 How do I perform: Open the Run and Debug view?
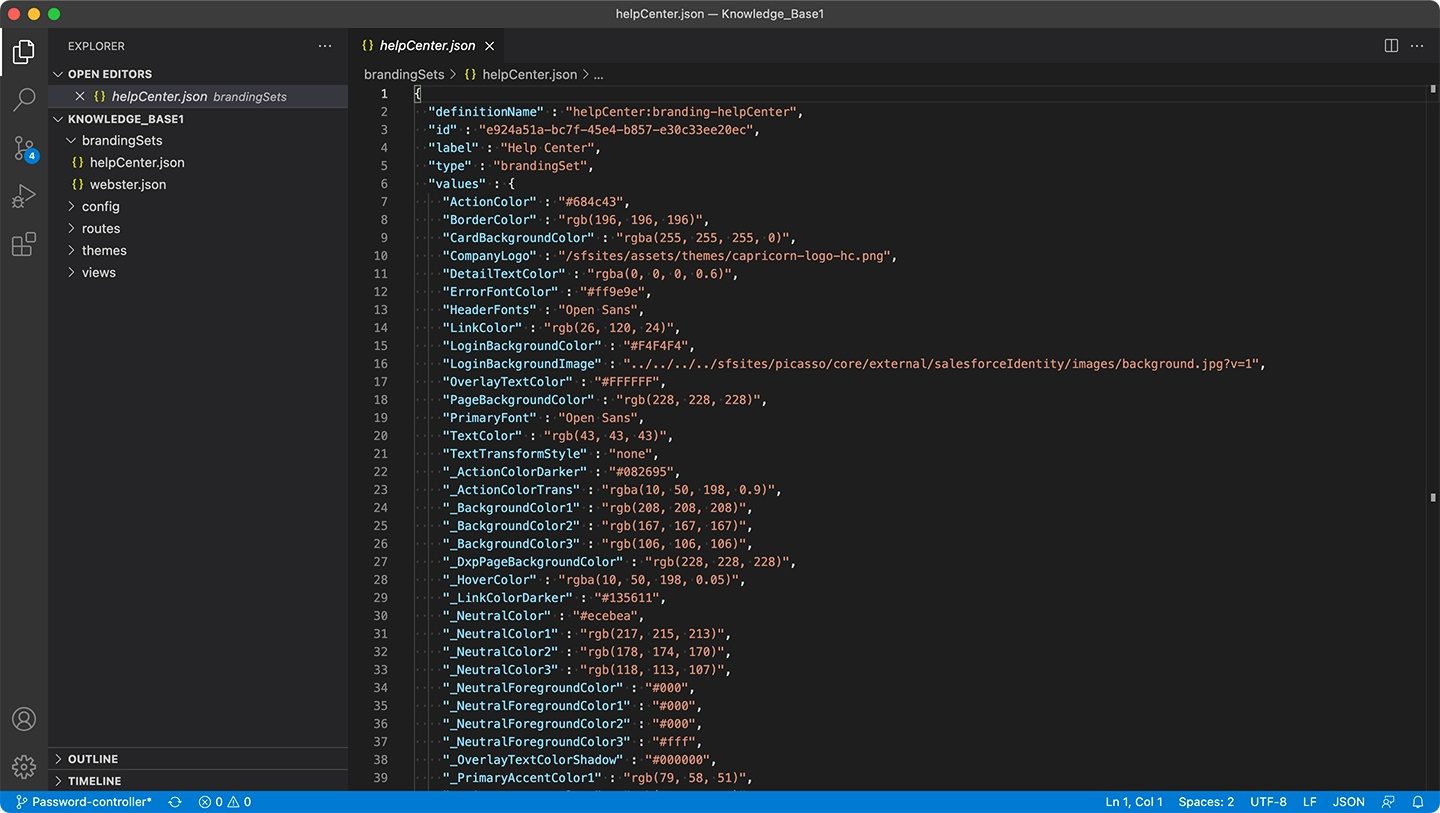[24, 197]
